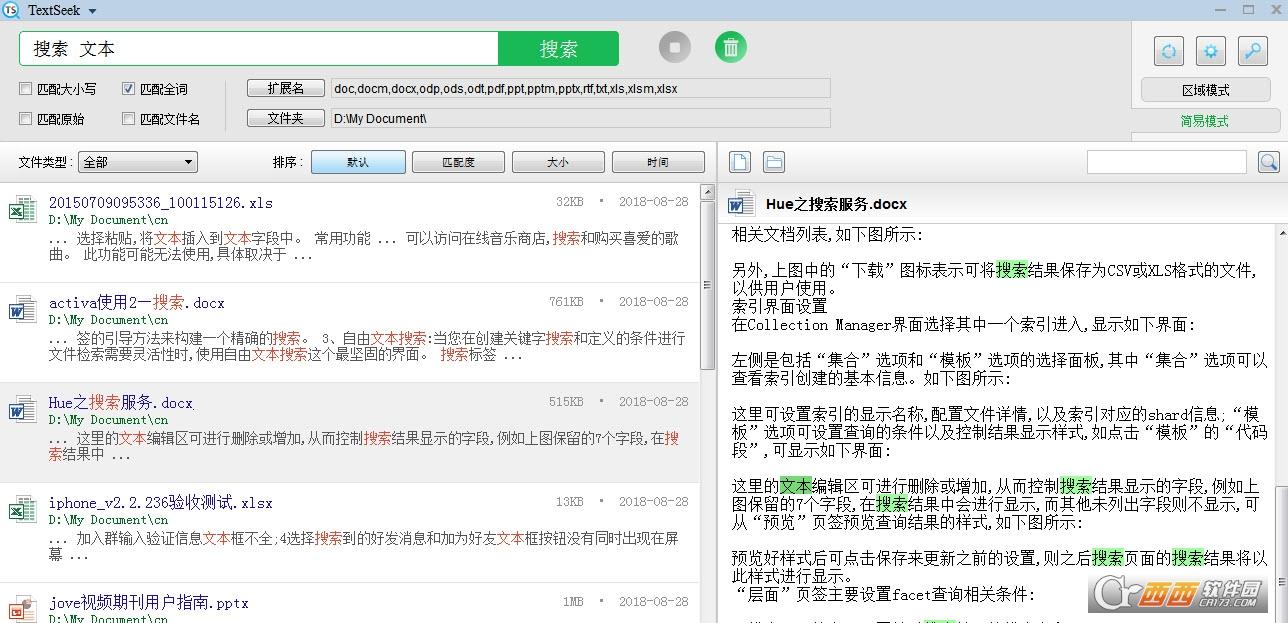Click the magnifier icon in preview panel

click(x=1270, y=161)
